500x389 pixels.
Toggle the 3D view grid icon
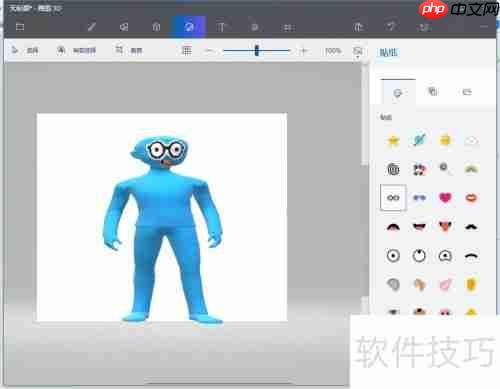point(187,51)
